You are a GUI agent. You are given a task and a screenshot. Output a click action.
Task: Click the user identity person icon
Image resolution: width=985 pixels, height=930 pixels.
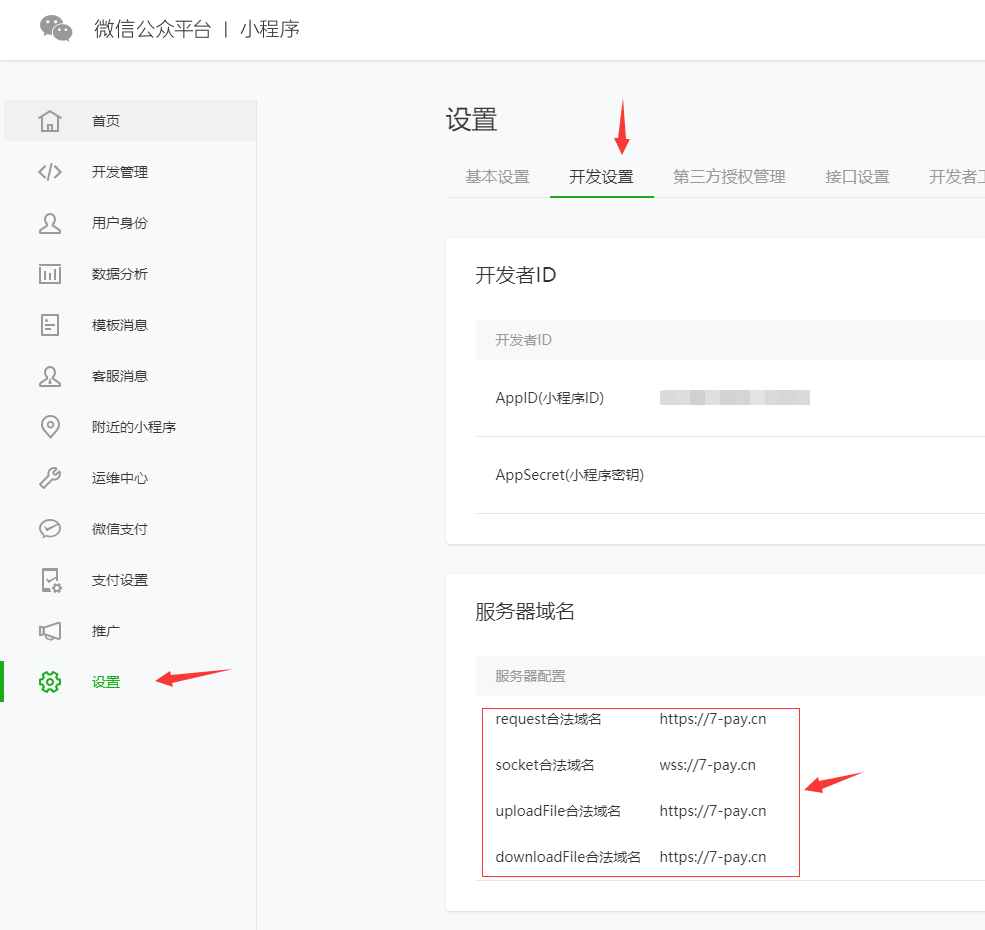pyautogui.click(x=50, y=223)
